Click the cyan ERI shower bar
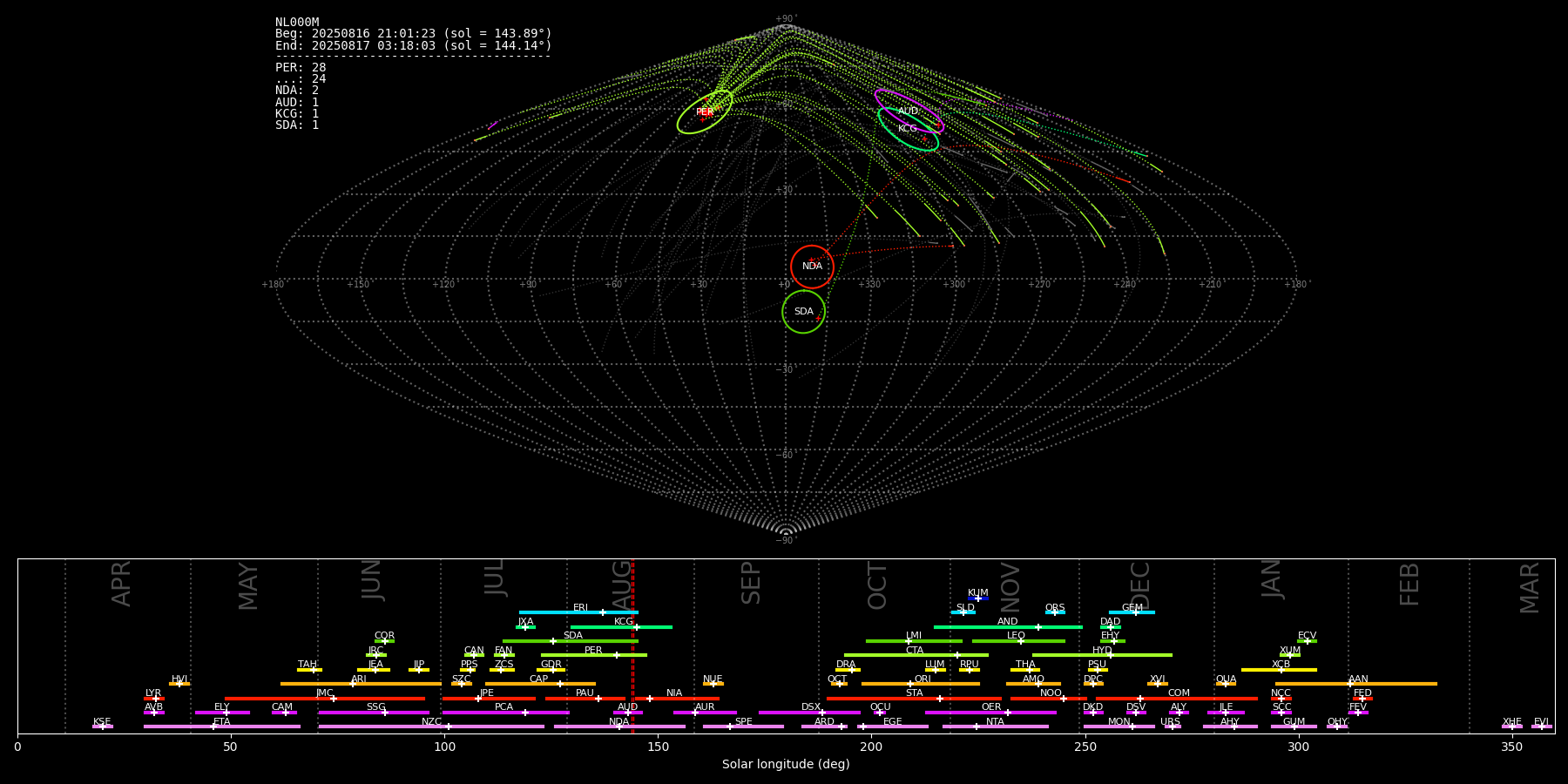Image resolution: width=1568 pixels, height=784 pixels. point(578,612)
